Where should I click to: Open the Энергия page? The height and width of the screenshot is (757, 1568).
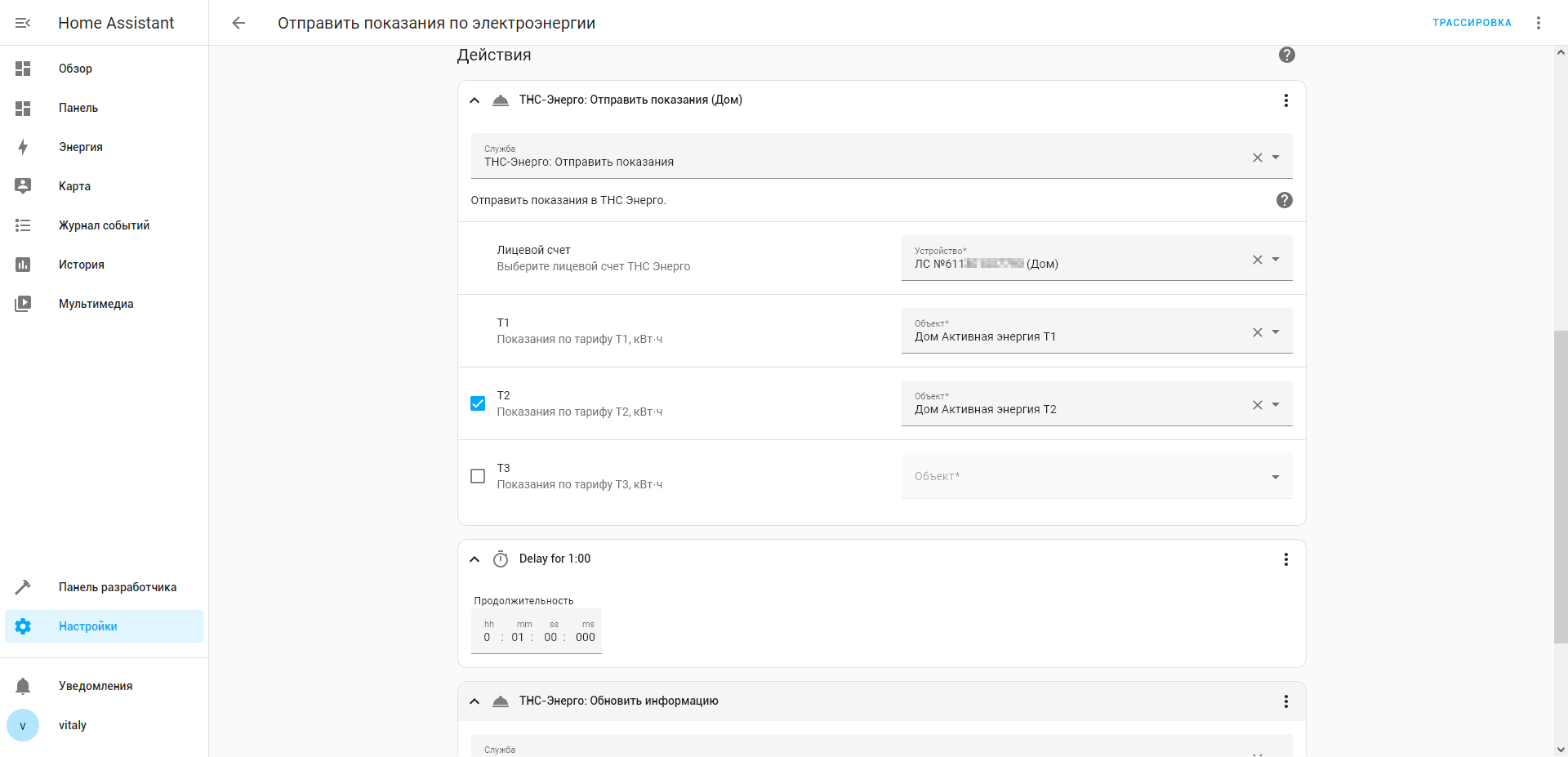pos(105,147)
